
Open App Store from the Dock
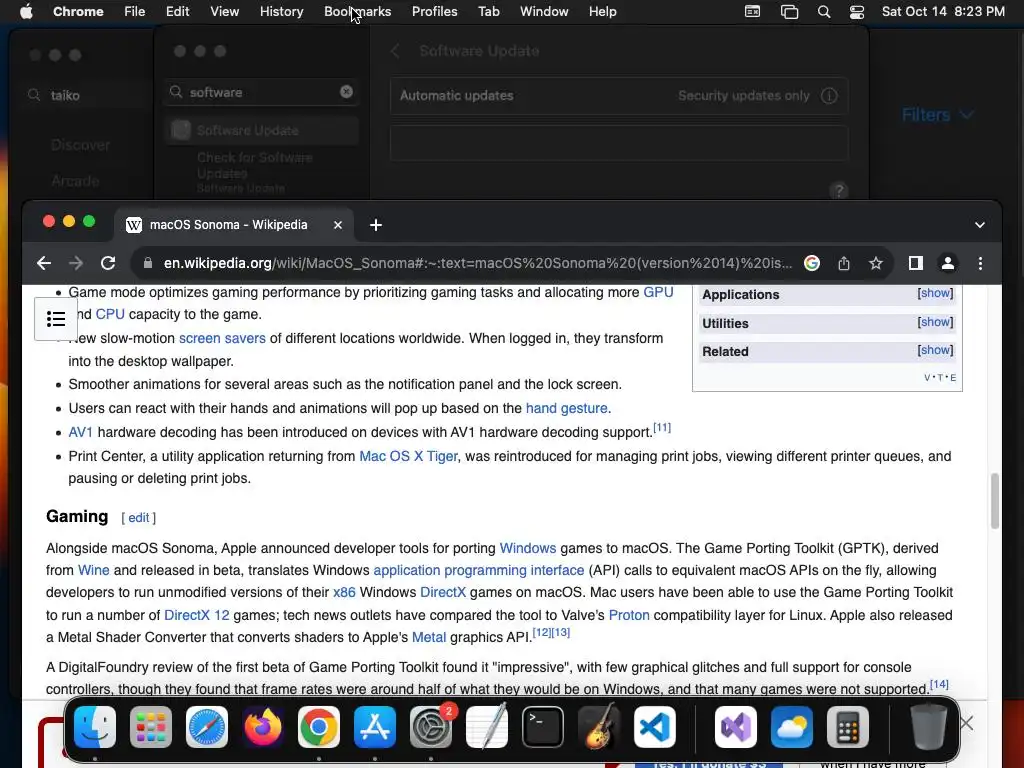pos(375,727)
